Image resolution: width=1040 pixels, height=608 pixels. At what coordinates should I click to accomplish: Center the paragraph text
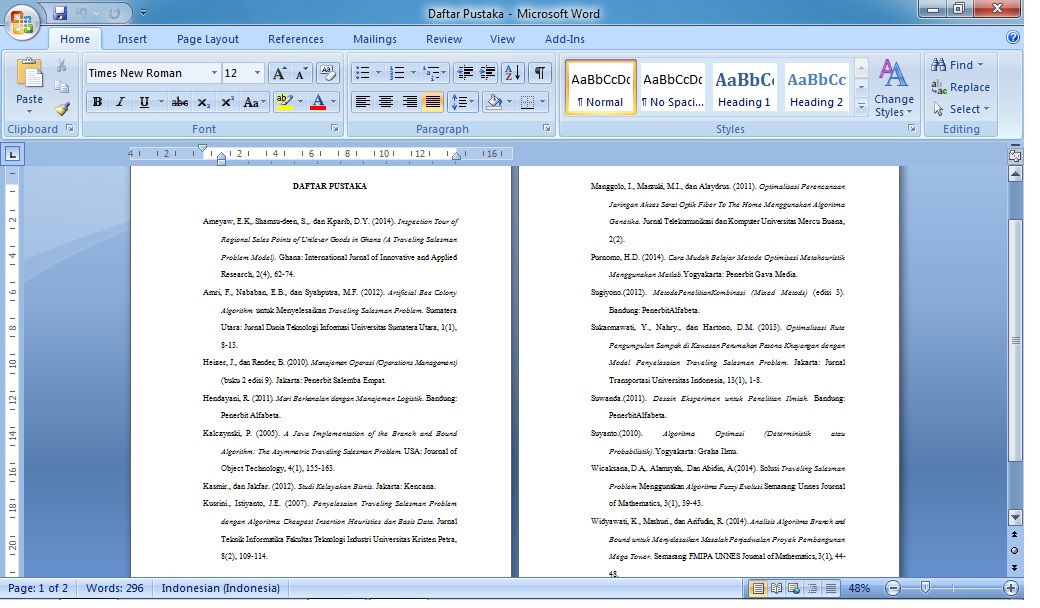click(385, 102)
